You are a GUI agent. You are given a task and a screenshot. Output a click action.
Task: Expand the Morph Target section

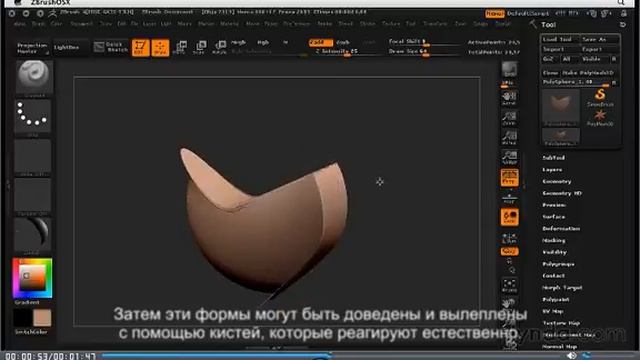tap(562, 288)
